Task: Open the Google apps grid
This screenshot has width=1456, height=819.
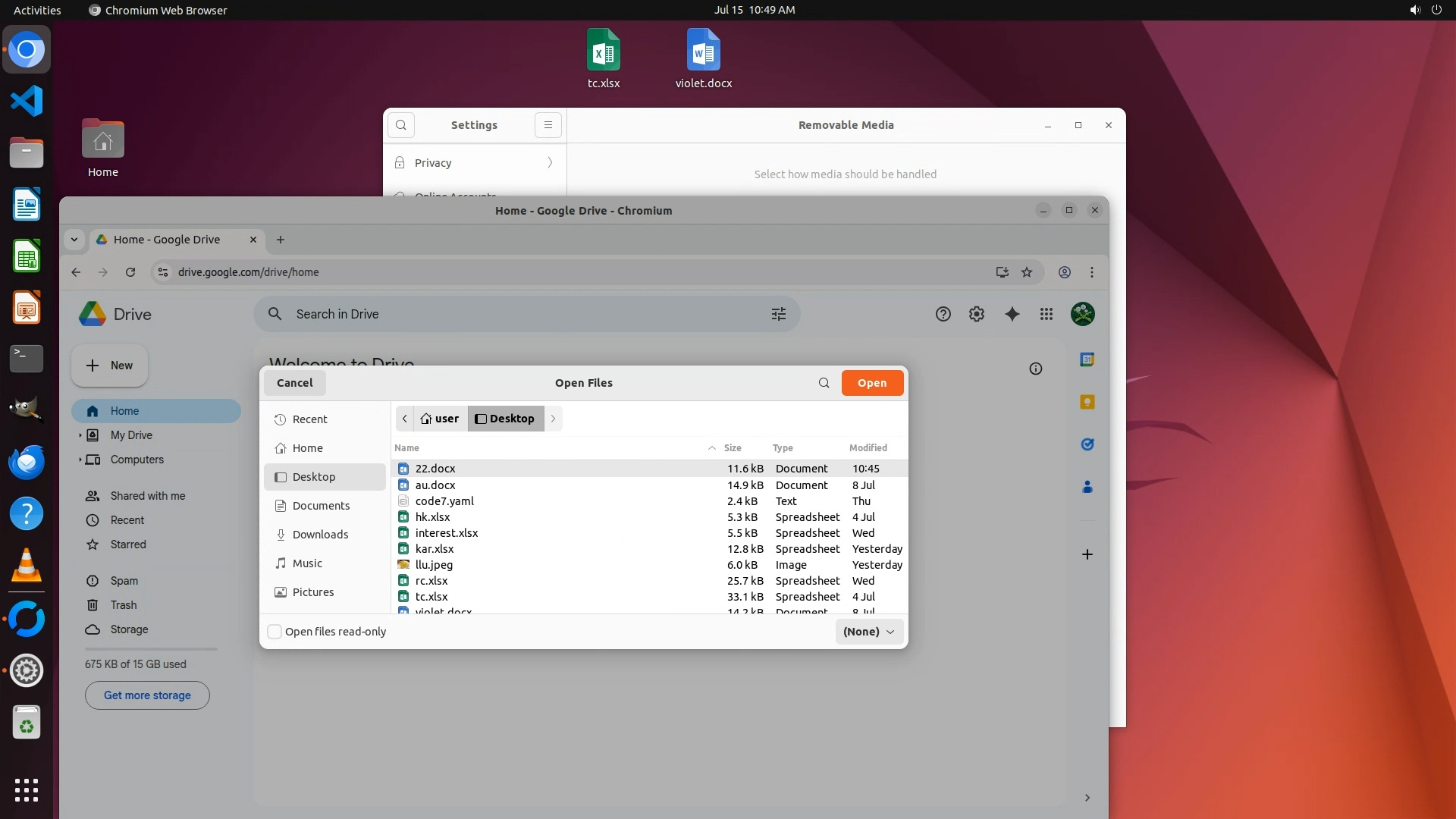Action: (x=1046, y=314)
